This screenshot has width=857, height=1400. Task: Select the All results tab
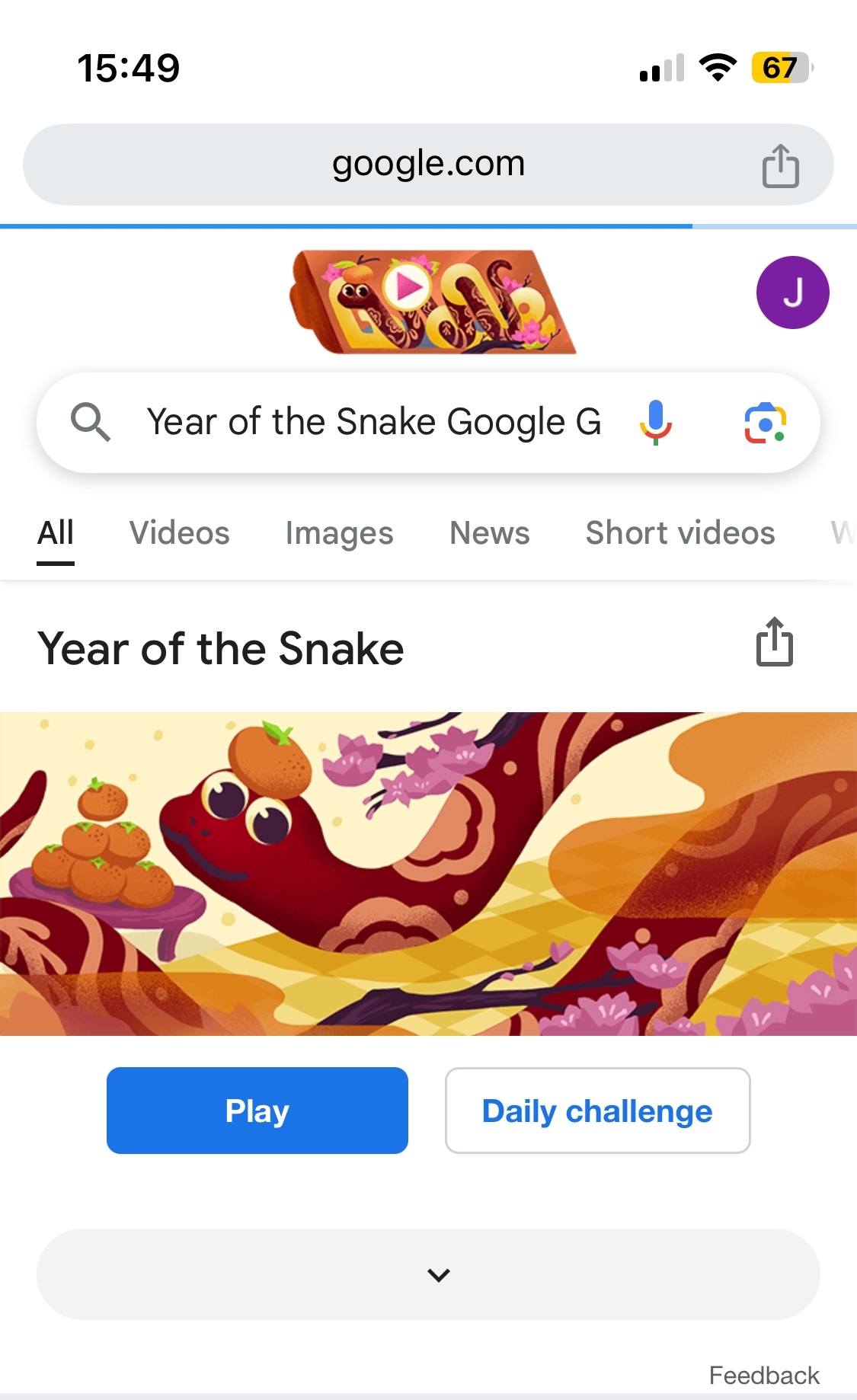tap(56, 533)
